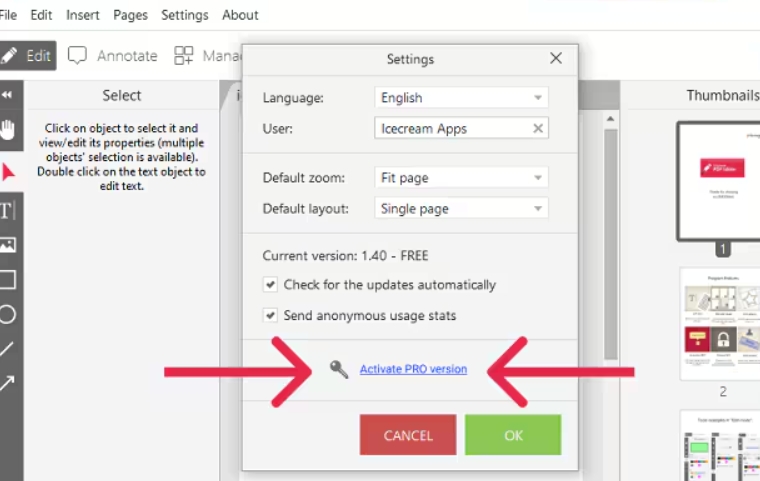Choose the Circle shape tool
This screenshot has height=481, width=760.
(8, 314)
